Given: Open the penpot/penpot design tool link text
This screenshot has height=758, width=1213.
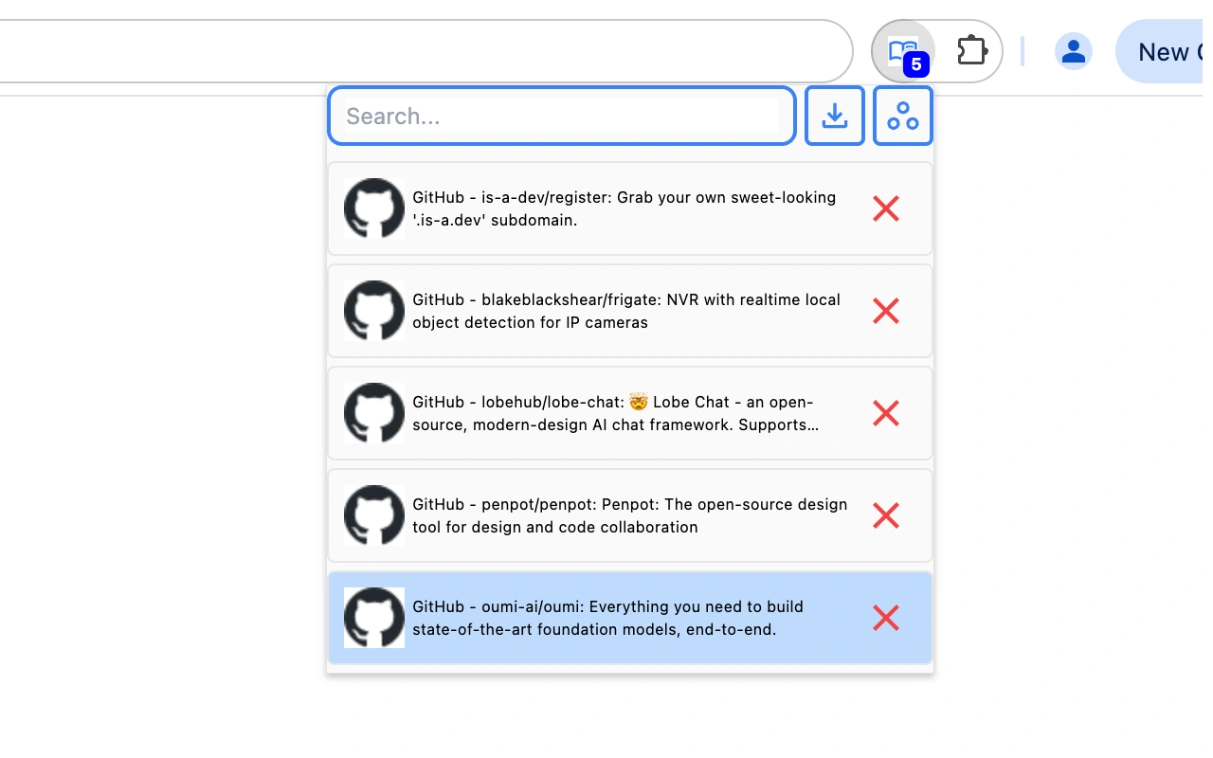Looking at the screenshot, I should (630, 516).
